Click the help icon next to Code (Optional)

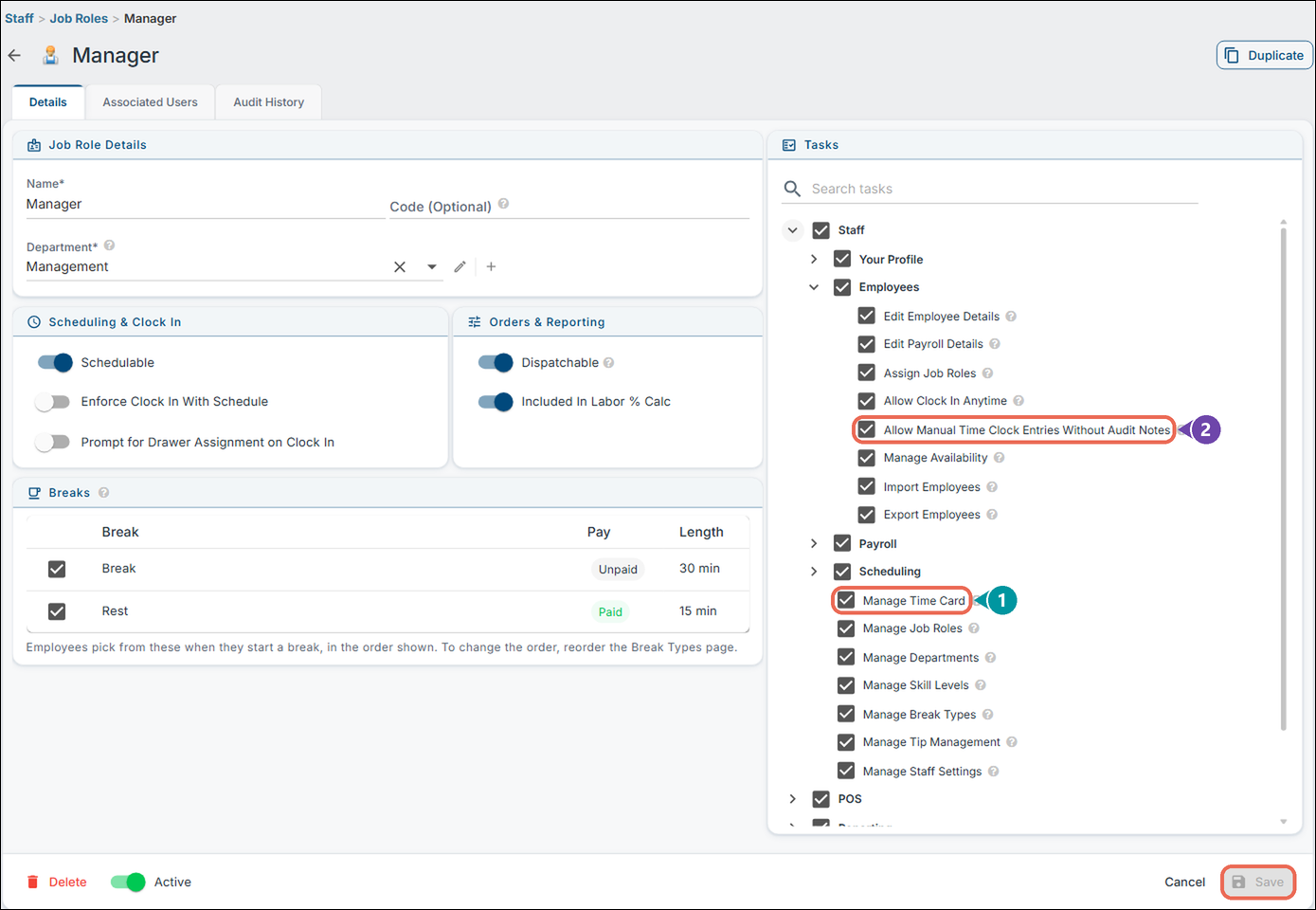(503, 204)
